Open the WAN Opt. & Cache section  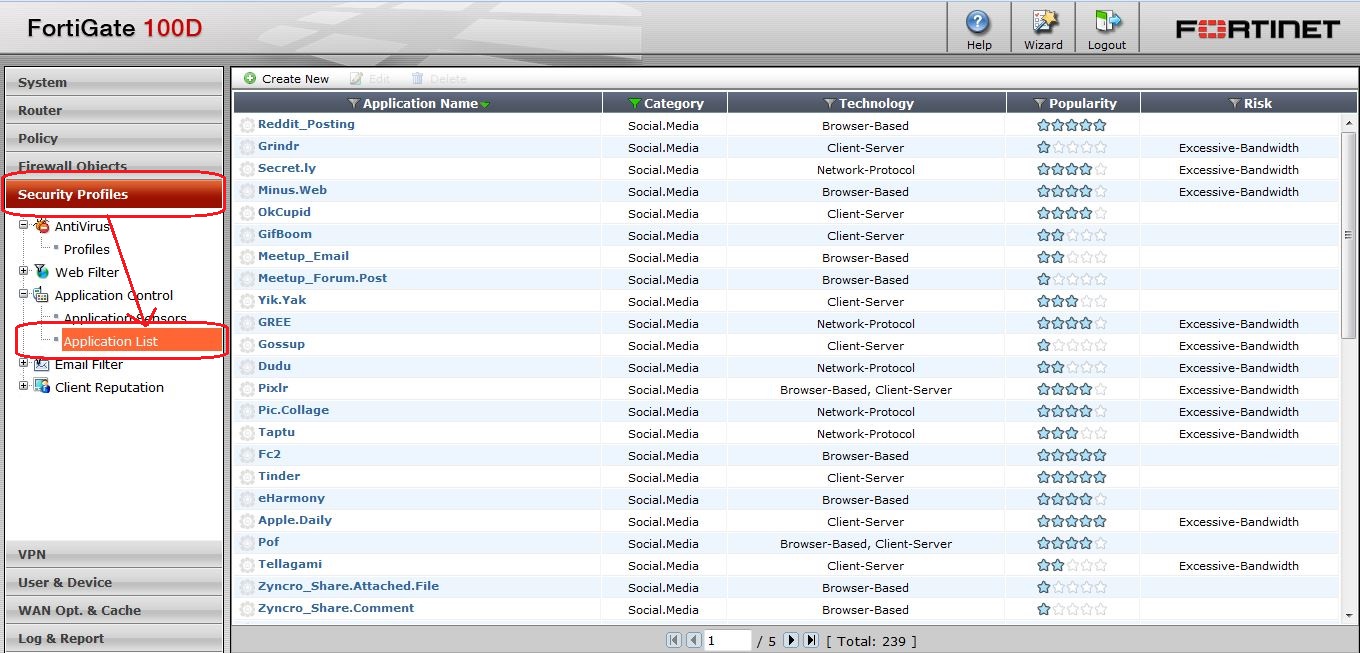[x=114, y=610]
